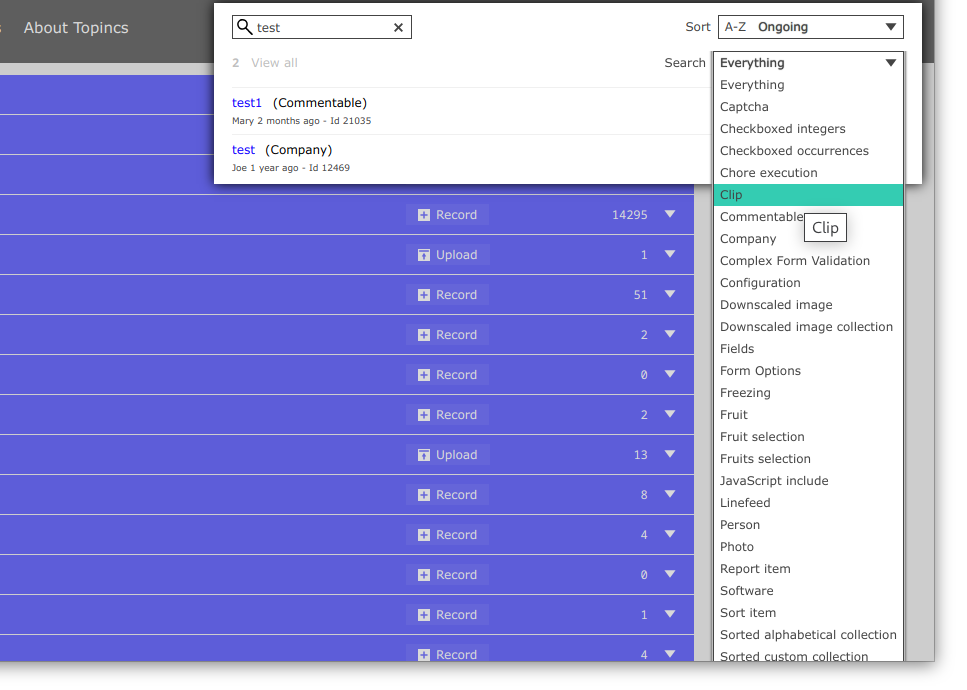
Task: Open the test Company result
Action: click(x=243, y=150)
